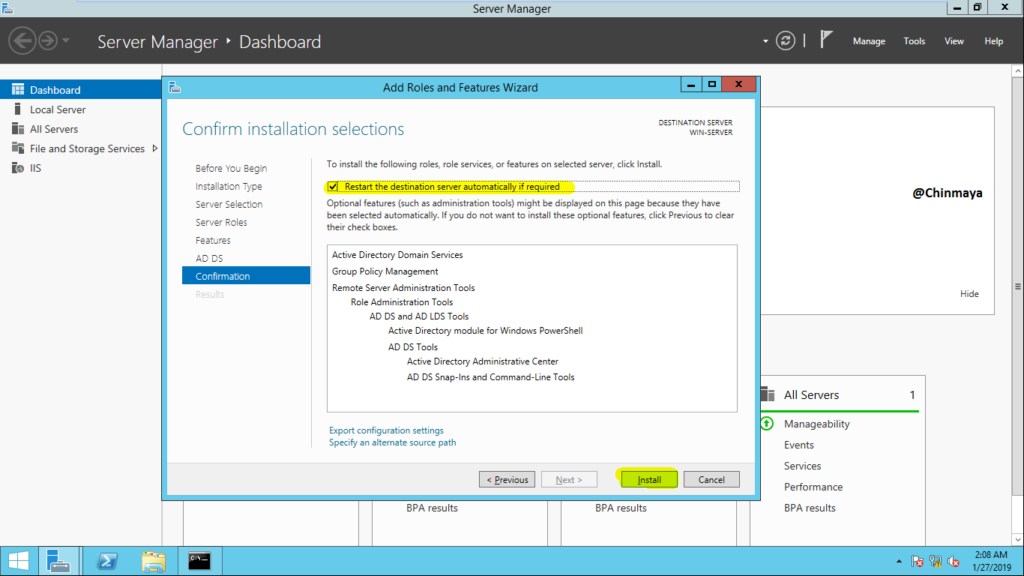Image resolution: width=1024 pixels, height=576 pixels.
Task: Click the network tray icon
Action: (x=935, y=561)
